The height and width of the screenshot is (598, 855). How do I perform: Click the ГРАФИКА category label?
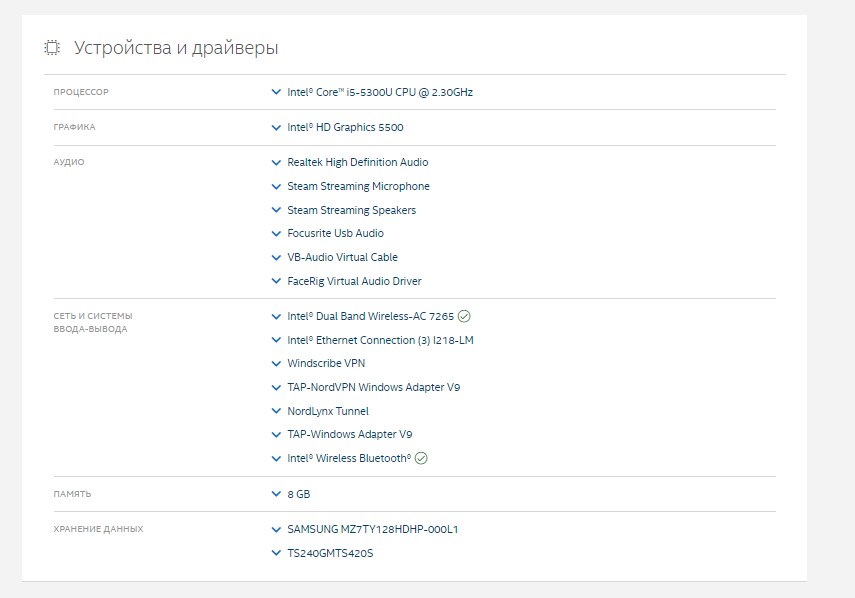pos(74,127)
